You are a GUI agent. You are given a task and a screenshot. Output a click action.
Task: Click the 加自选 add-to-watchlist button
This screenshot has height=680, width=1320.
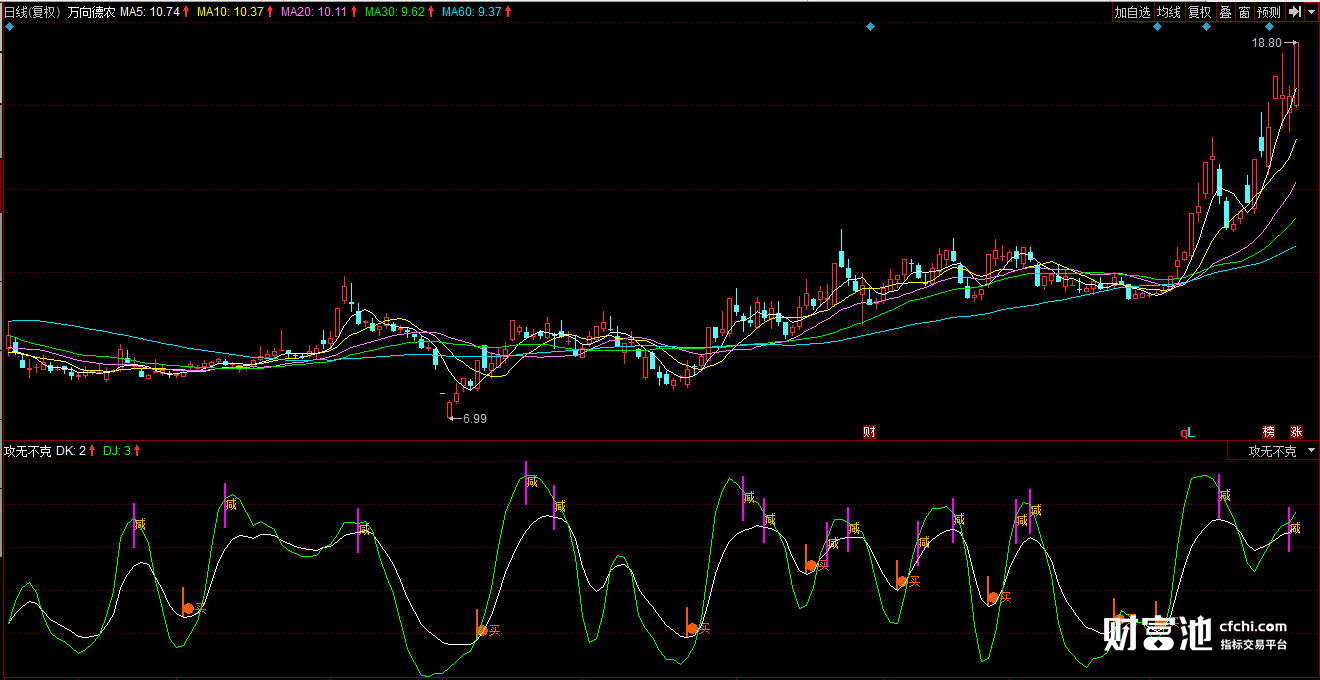click(1133, 12)
